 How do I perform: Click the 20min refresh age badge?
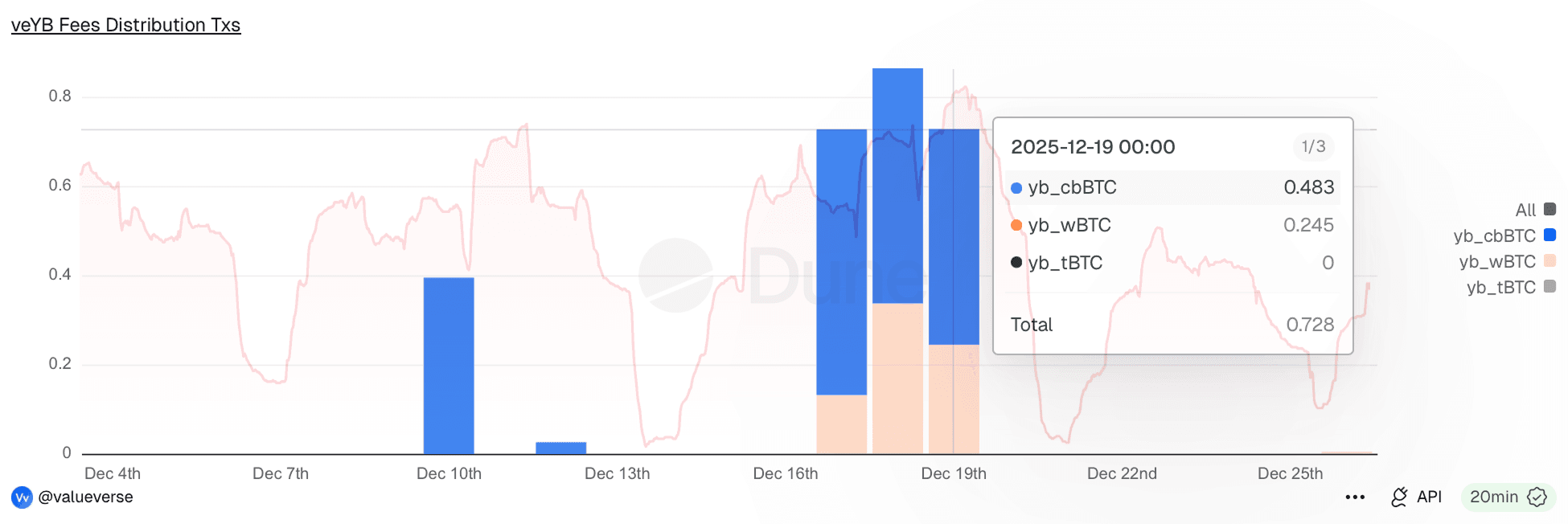click(1493, 497)
